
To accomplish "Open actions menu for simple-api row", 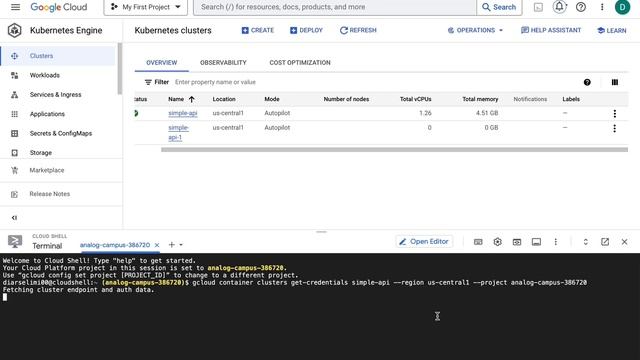I will pos(615,114).
